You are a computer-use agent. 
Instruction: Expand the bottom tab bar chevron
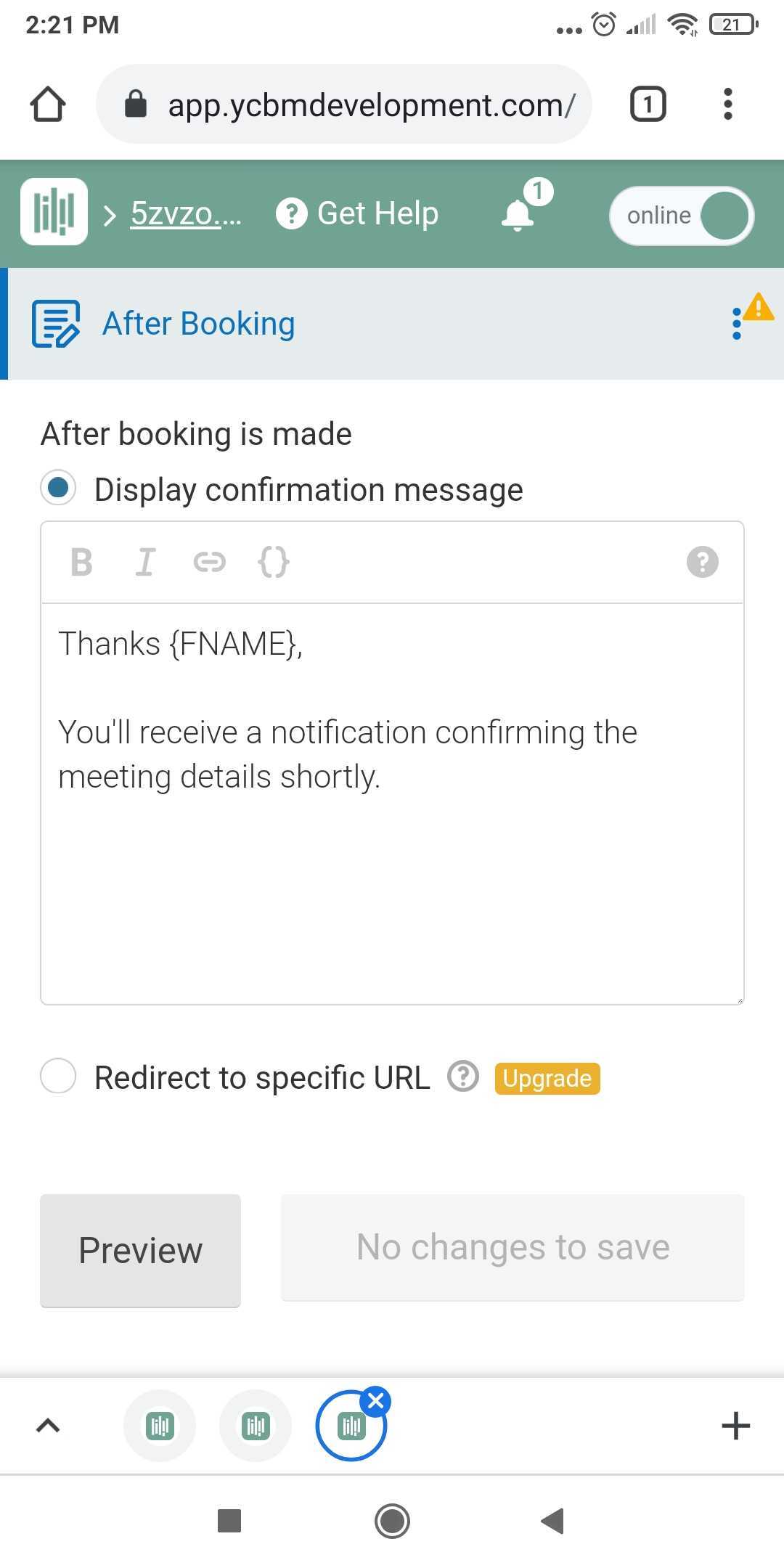(48, 1426)
